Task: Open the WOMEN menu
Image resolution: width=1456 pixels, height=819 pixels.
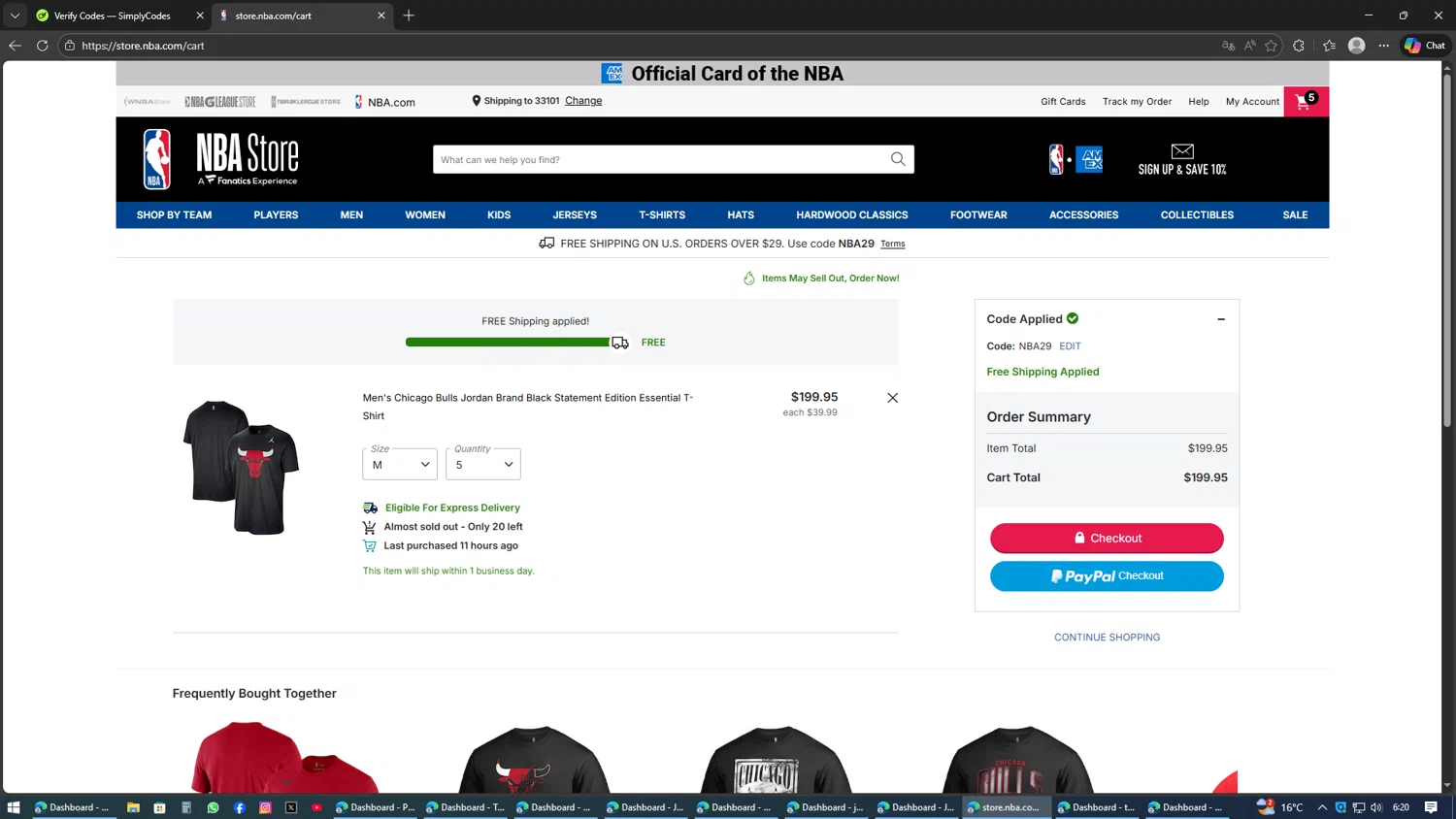Action: point(425,215)
